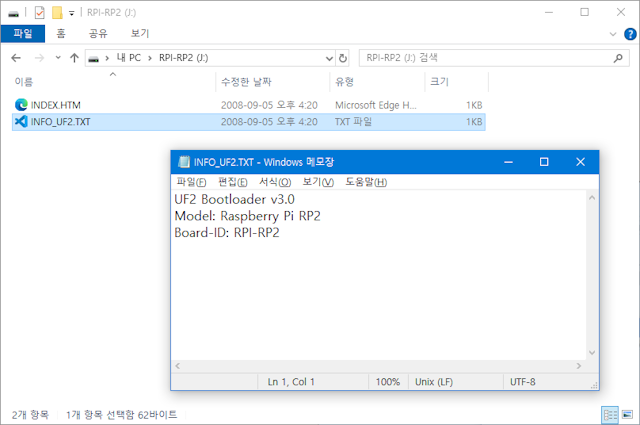Click the New Folder quick access icon

57,13
